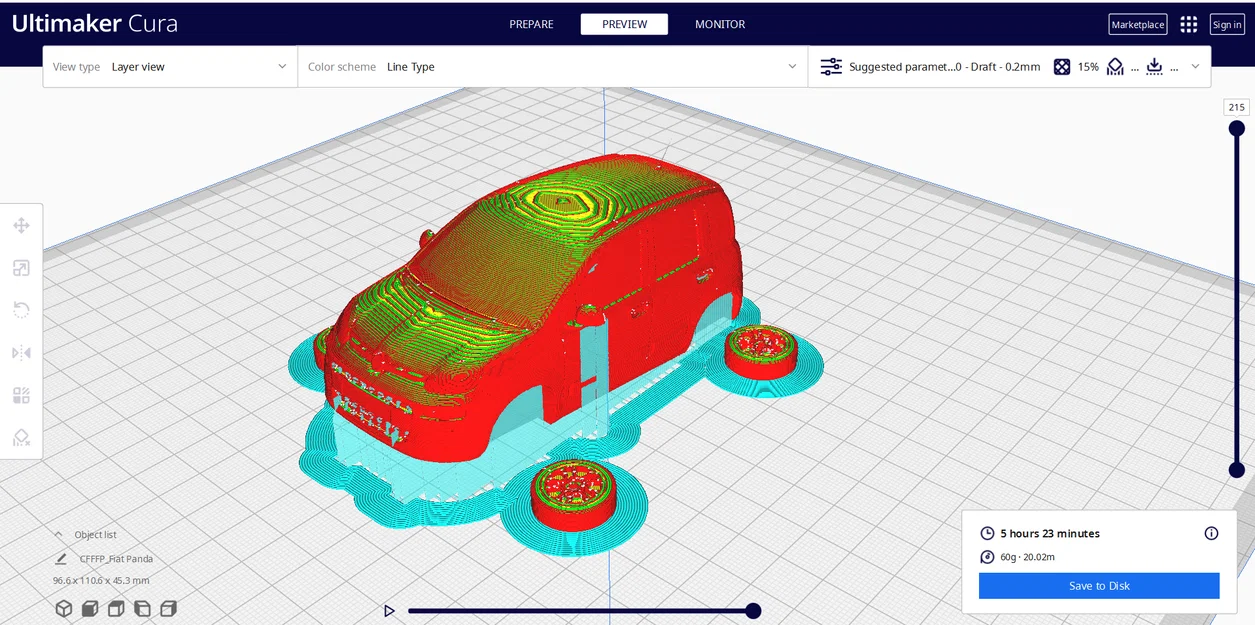Switch to the MONITOR tab
Image resolution: width=1255 pixels, height=625 pixels.
pos(719,24)
